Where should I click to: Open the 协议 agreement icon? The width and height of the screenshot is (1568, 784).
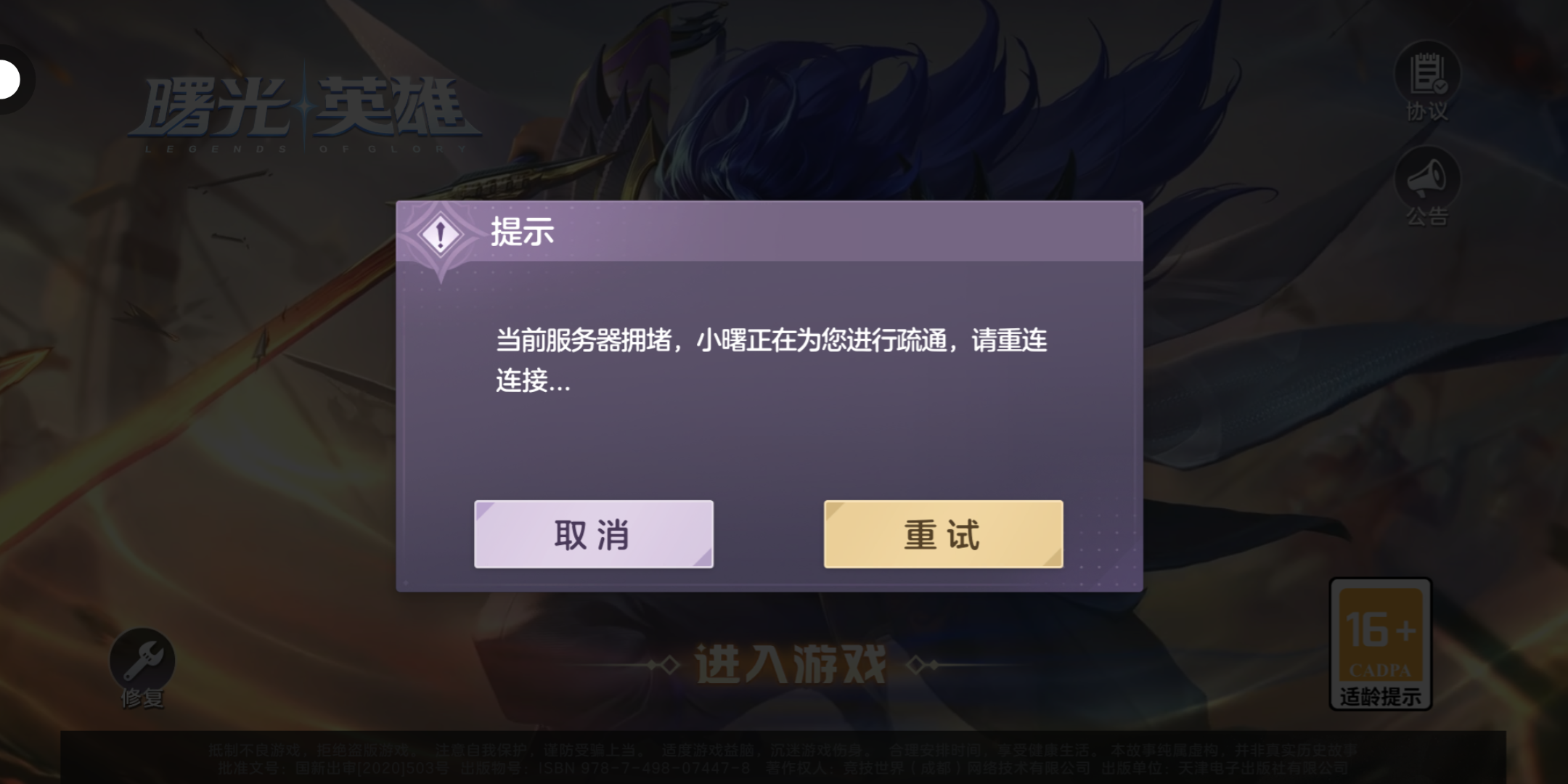coord(1427,73)
